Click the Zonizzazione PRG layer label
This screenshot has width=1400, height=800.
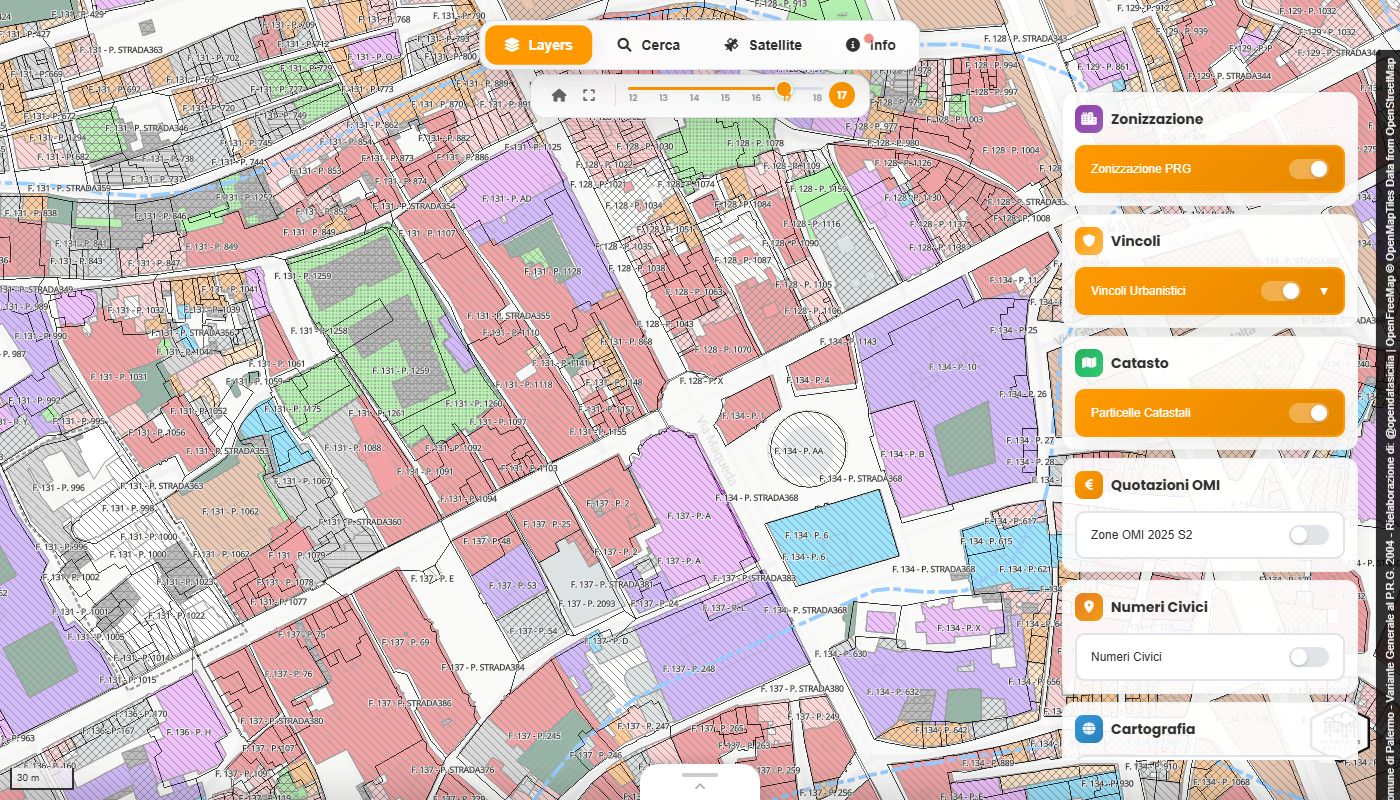1141,169
